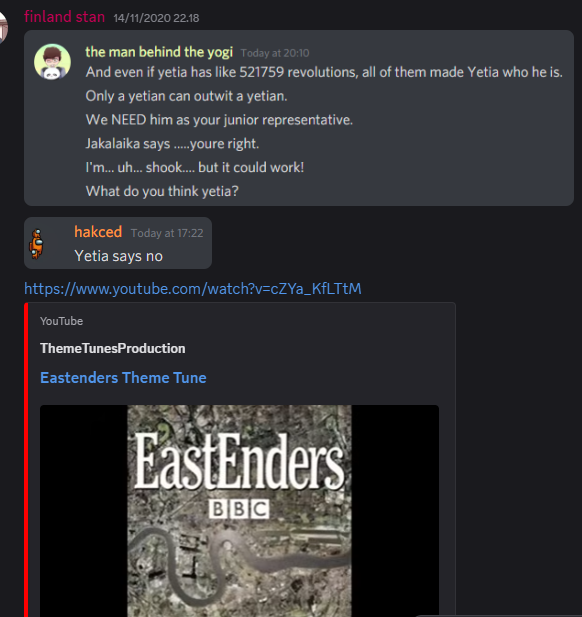Open the Eastenders Theme Tune title link
Image resolution: width=582 pixels, height=617 pixels.
pos(123,378)
